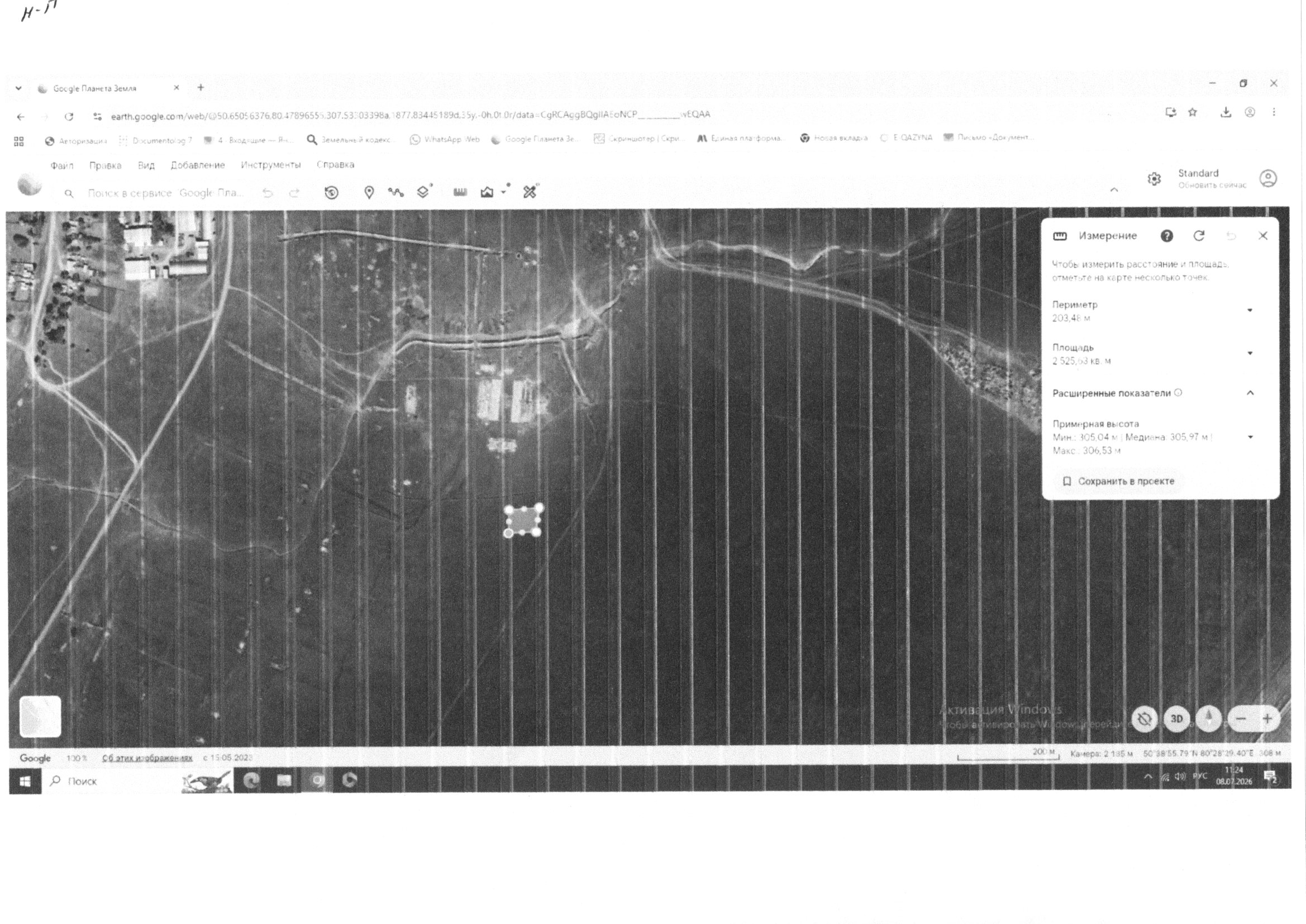Open the E-QAZYNA bookmark

tap(906, 137)
